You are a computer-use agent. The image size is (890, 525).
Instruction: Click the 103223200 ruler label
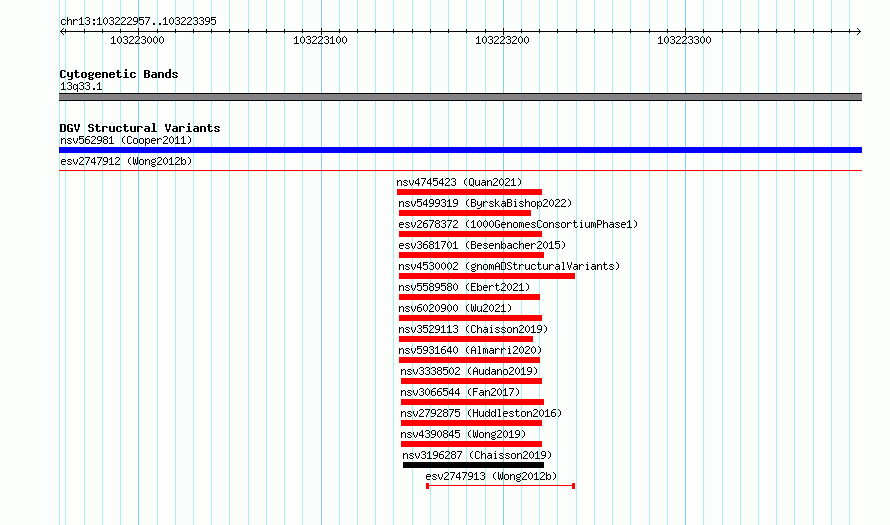point(502,40)
